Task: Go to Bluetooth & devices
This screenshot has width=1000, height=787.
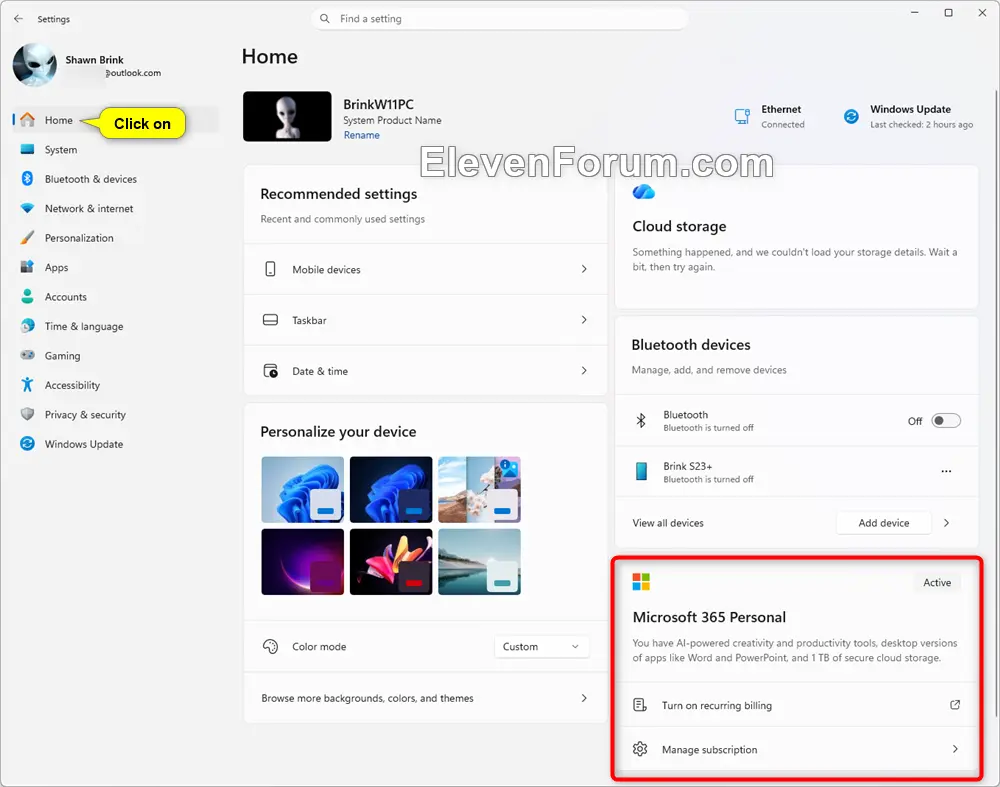Action: point(115,179)
